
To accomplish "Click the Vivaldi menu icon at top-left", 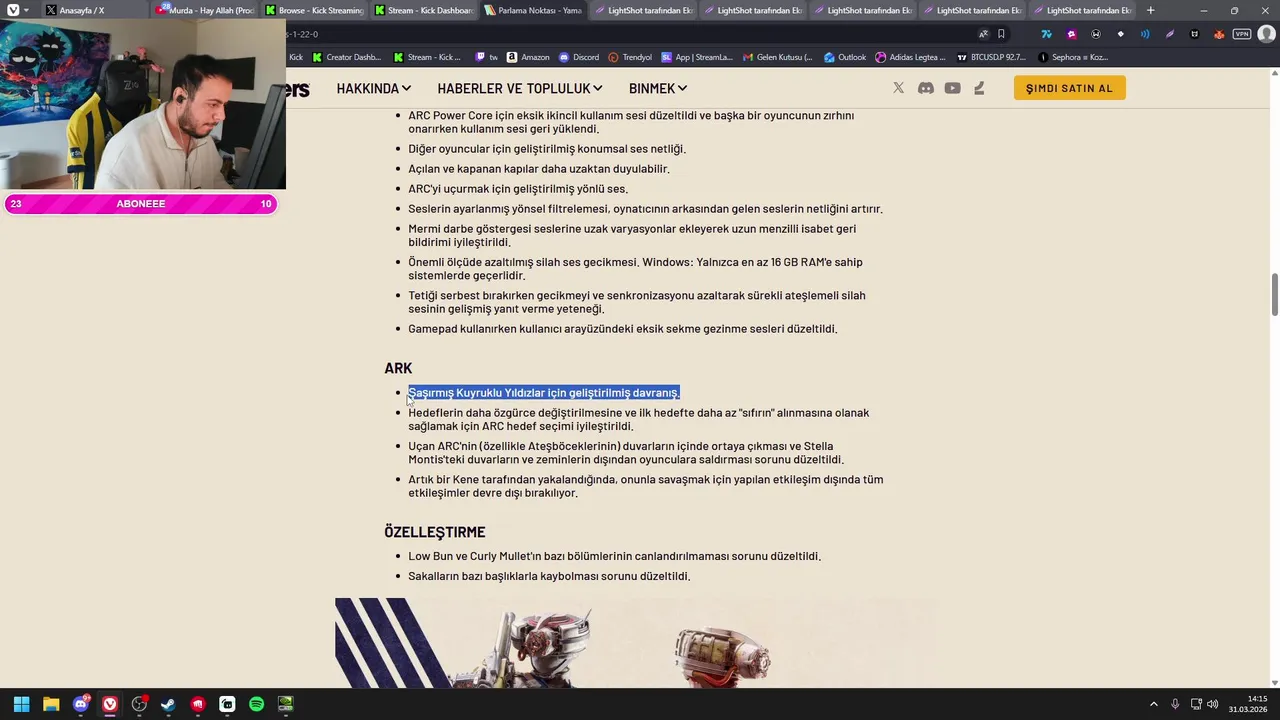I will (12, 10).
